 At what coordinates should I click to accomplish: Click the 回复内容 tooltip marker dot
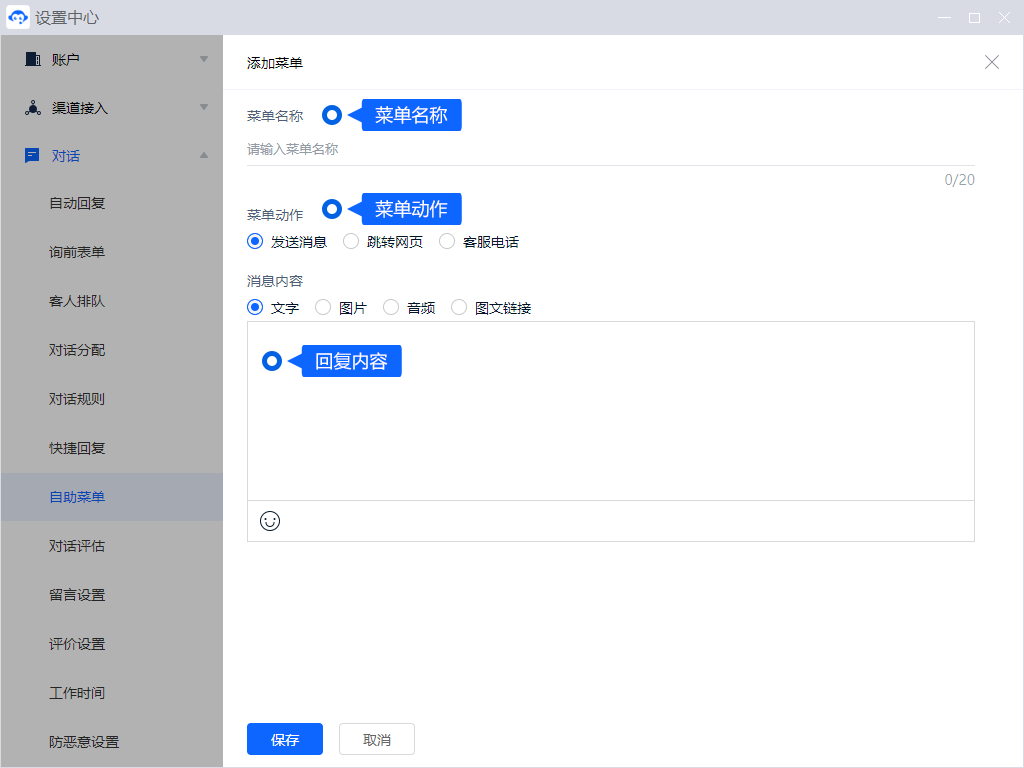coord(272,361)
